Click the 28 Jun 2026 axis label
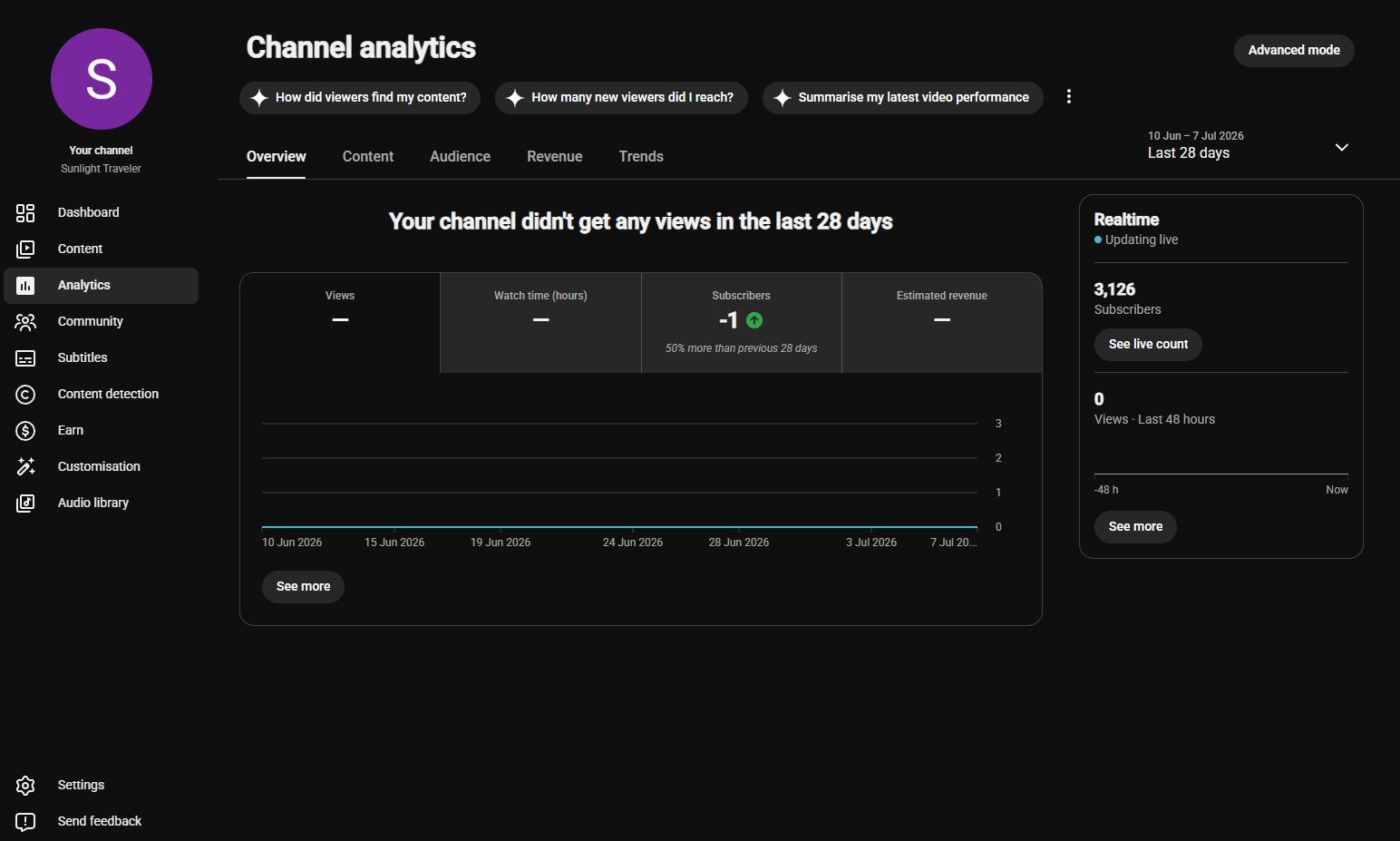 739,543
